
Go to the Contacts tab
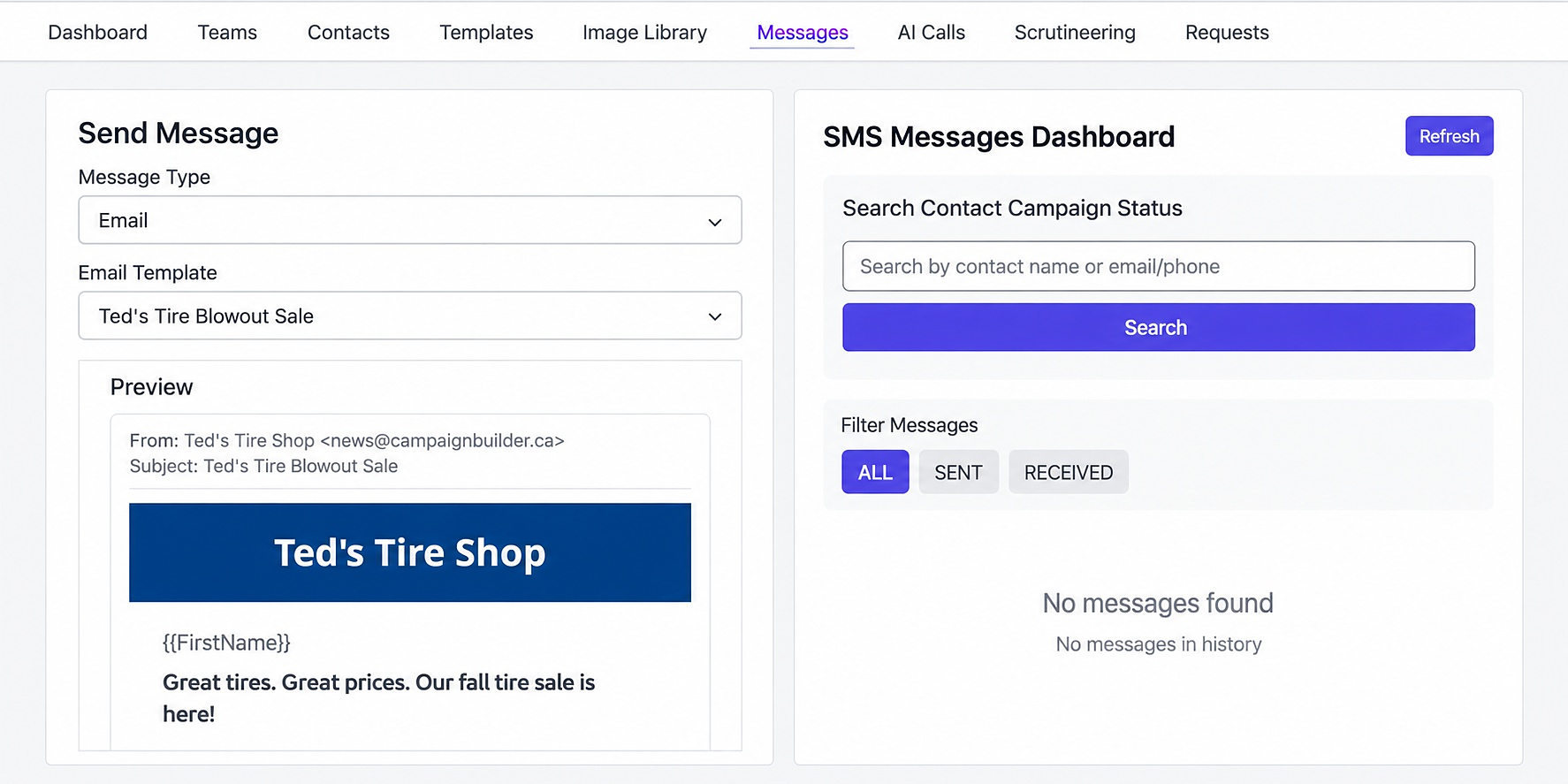pos(348,33)
